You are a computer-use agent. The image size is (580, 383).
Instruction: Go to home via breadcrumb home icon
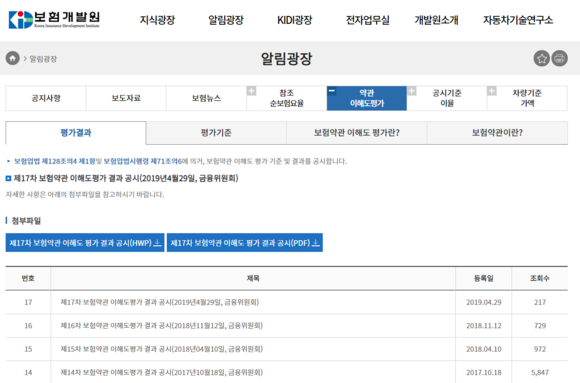pyautogui.click(x=12, y=58)
